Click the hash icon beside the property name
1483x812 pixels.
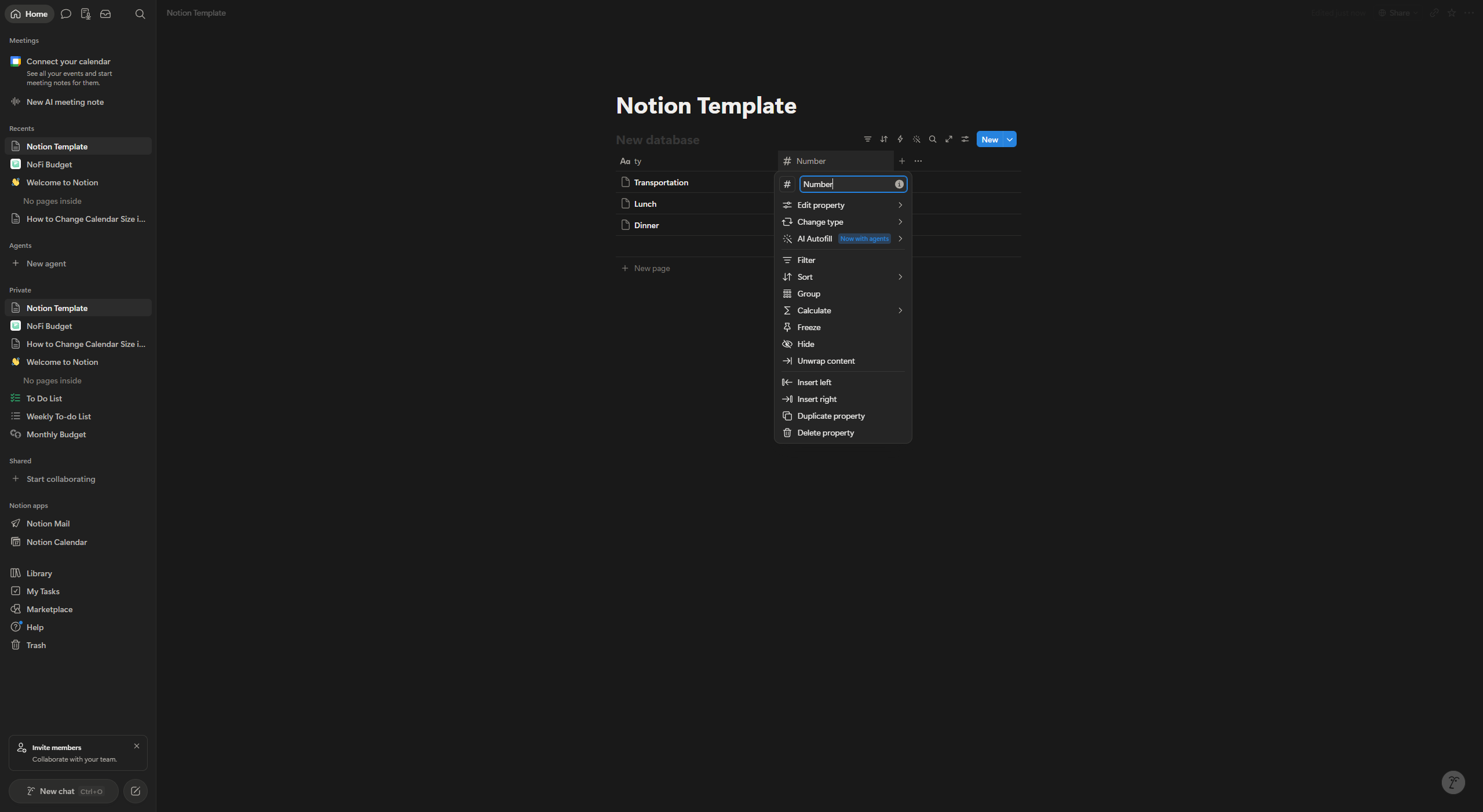[787, 184]
